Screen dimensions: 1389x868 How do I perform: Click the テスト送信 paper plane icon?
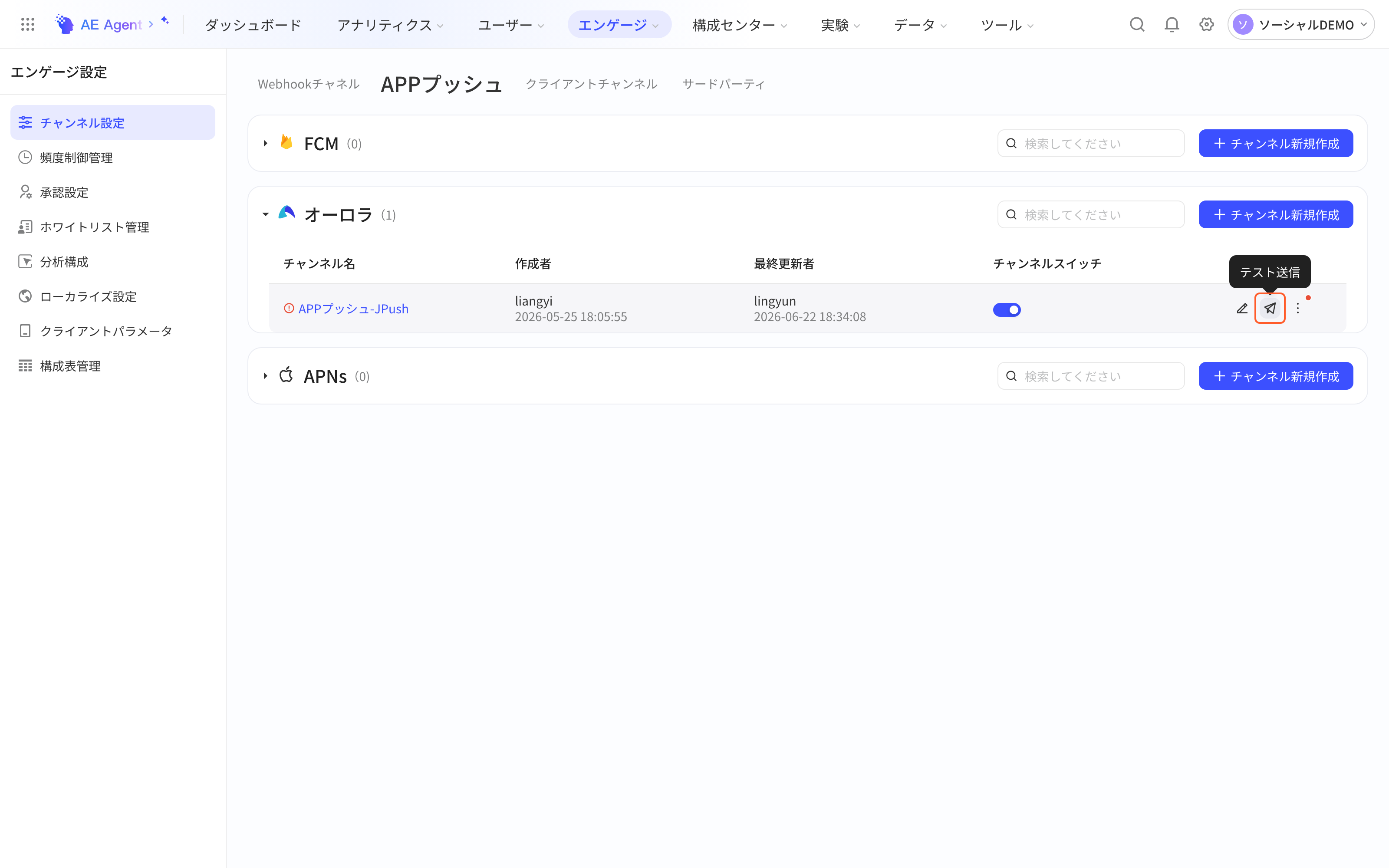[1270, 308]
